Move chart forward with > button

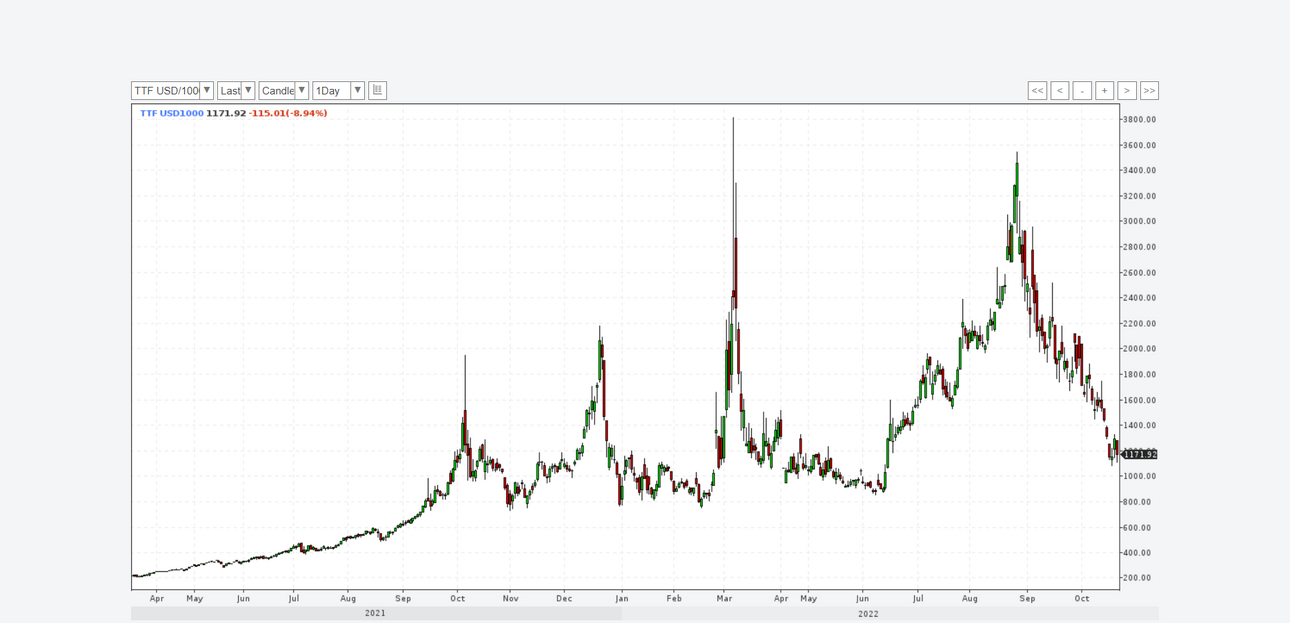[1127, 91]
